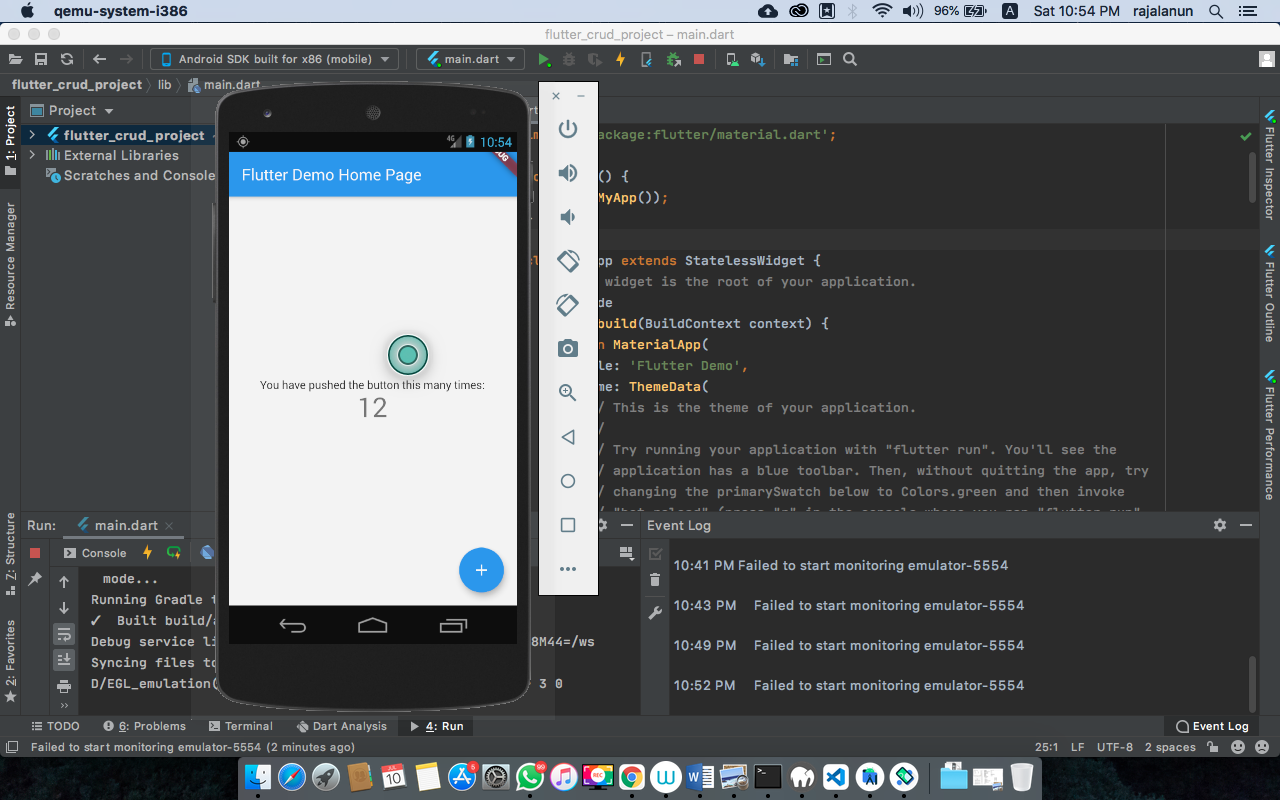Open Event Log settings wrench icon
The width and height of the screenshot is (1280, 800).
pos(655,612)
